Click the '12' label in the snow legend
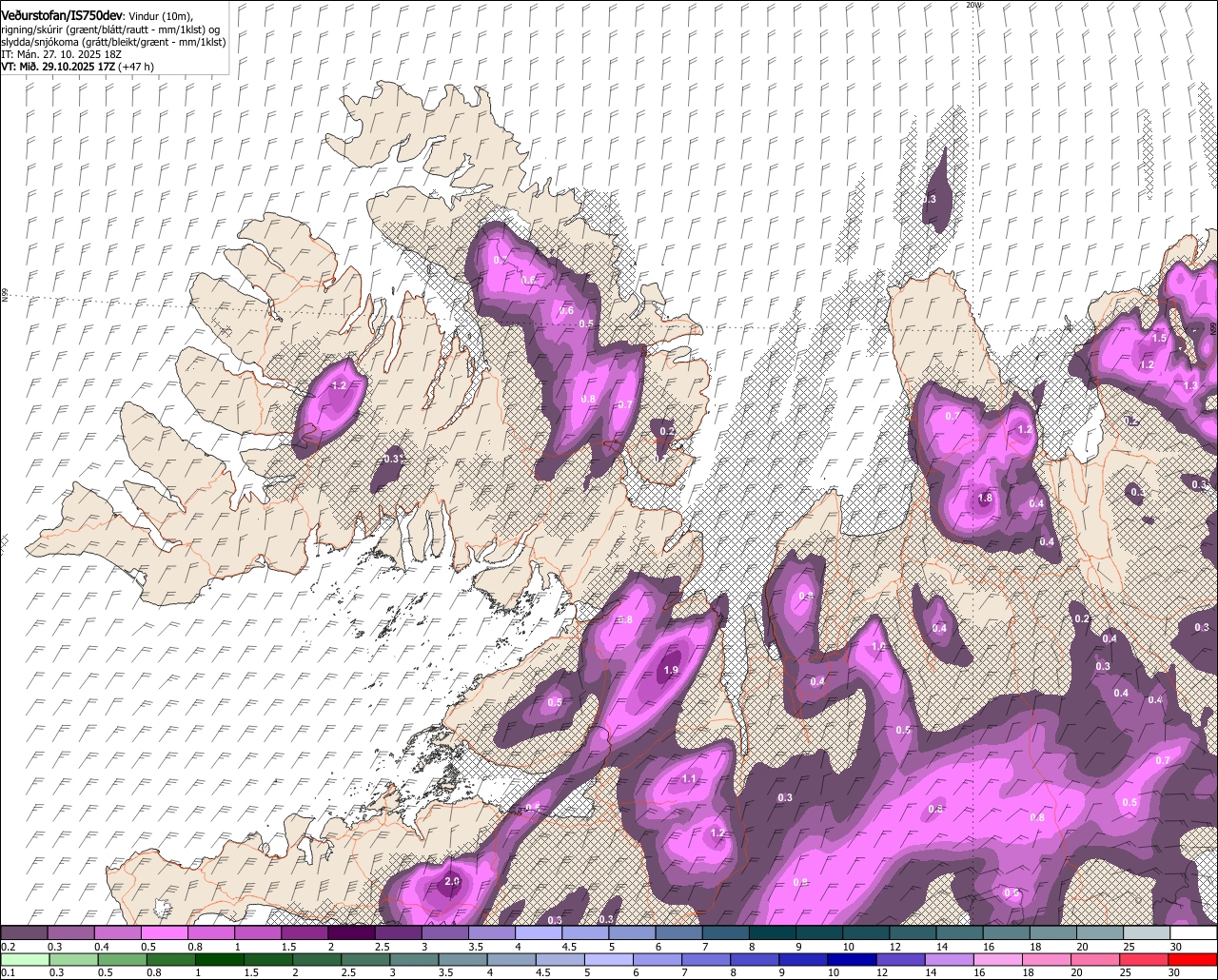Screen dimensions: 1218x980 894,946
